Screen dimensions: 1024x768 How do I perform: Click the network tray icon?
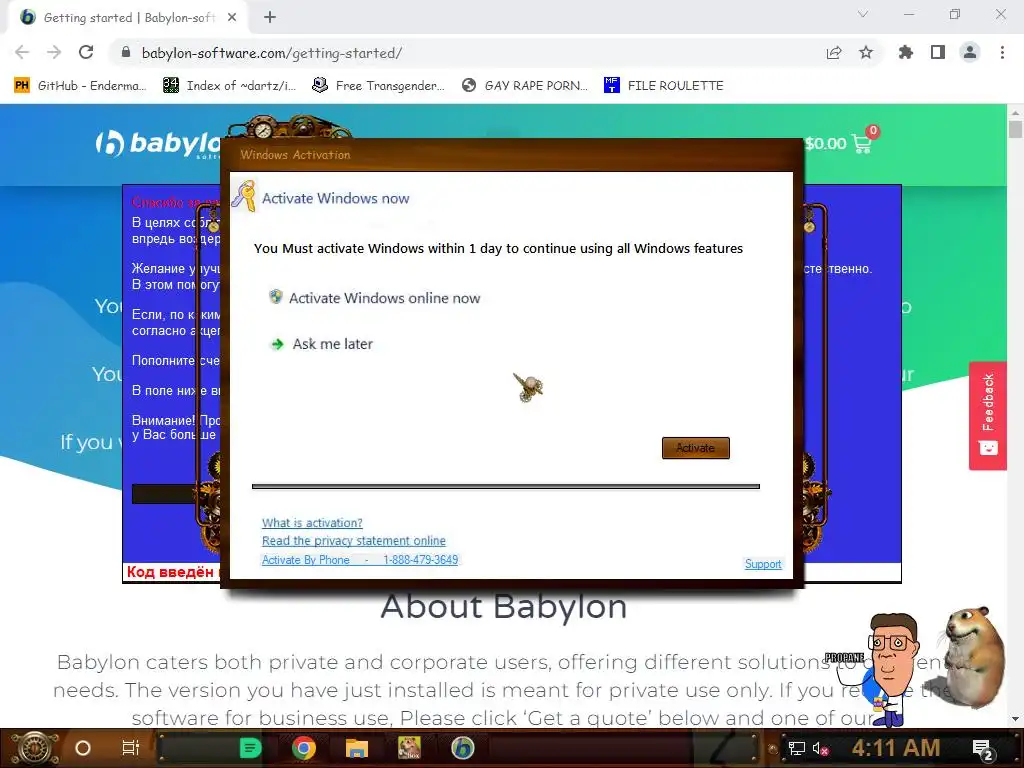point(797,748)
